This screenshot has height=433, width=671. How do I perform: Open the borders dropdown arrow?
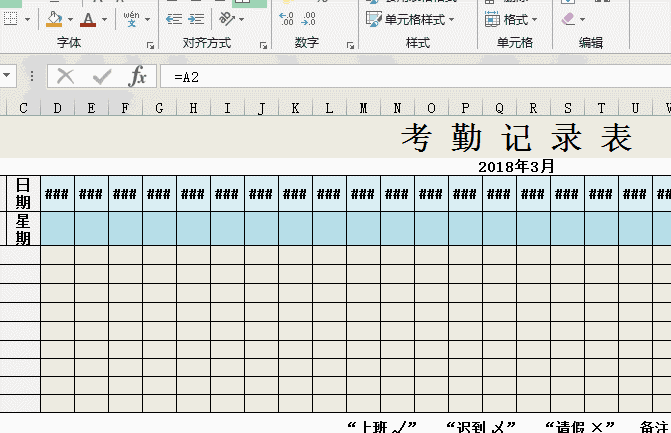point(28,19)
